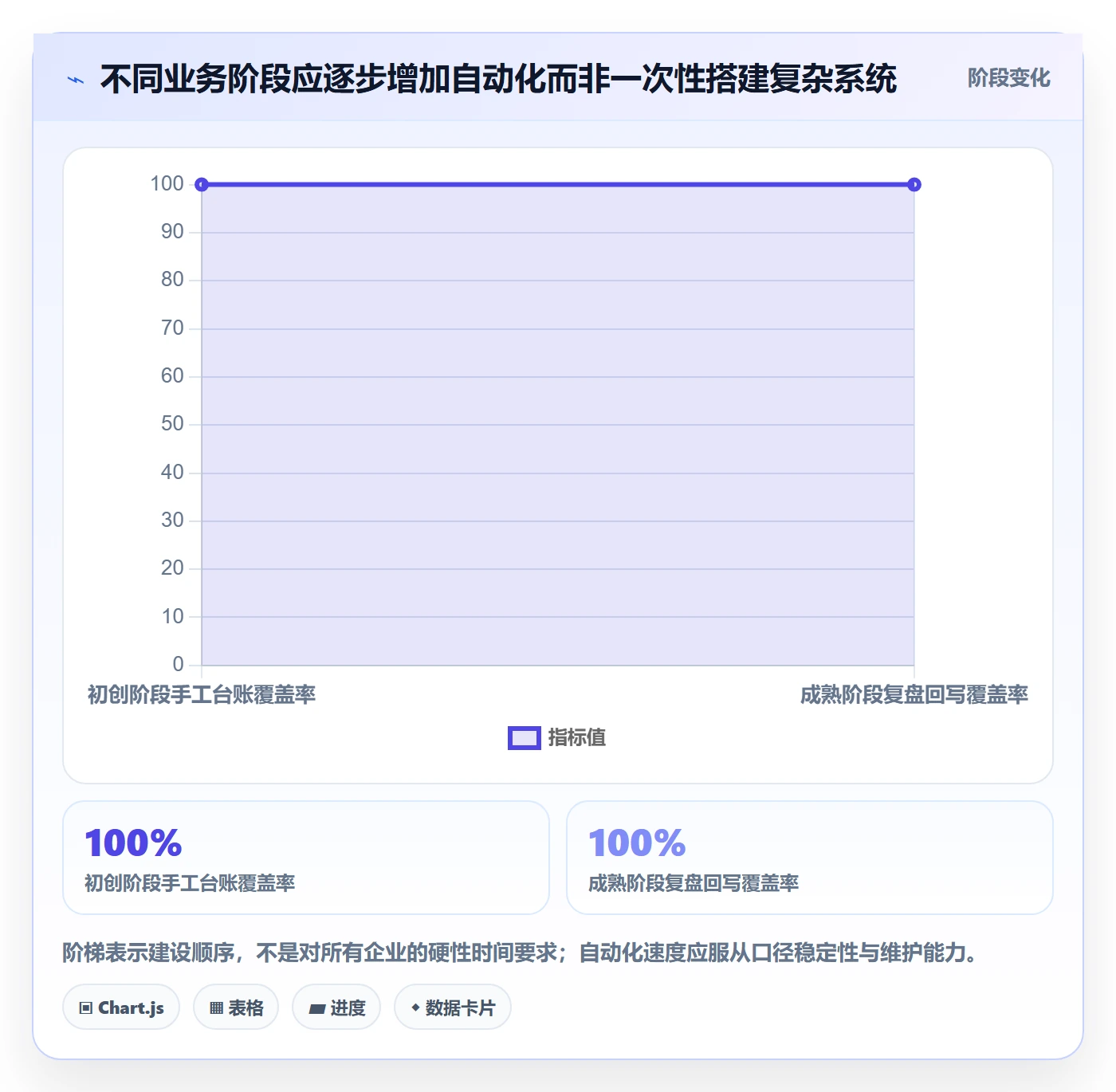The image size is (1116, 1092).
Task: Select the 表格 tag chip
Action: (236, 1008)
